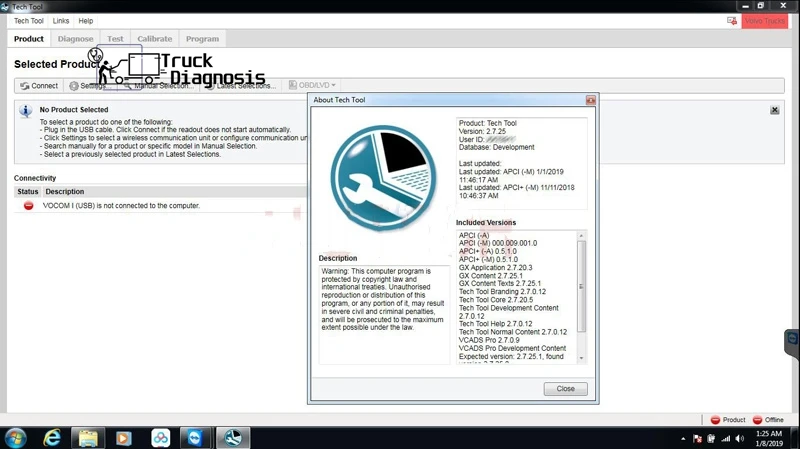The height and width of the screenshot is (449, 800).
Task: Click 'Database: Development' text
Action: [x=496, y=147]
